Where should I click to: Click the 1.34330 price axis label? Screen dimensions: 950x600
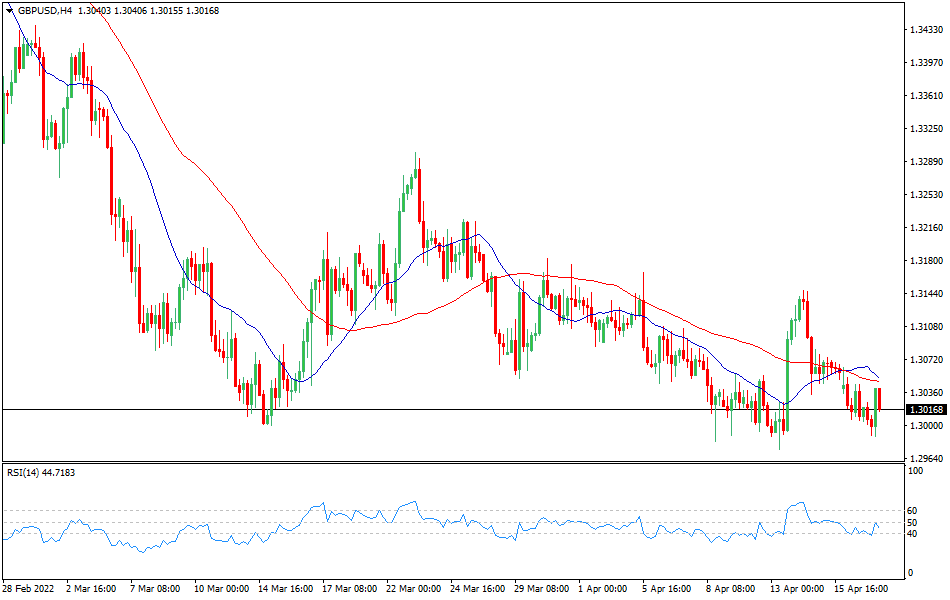925,30
